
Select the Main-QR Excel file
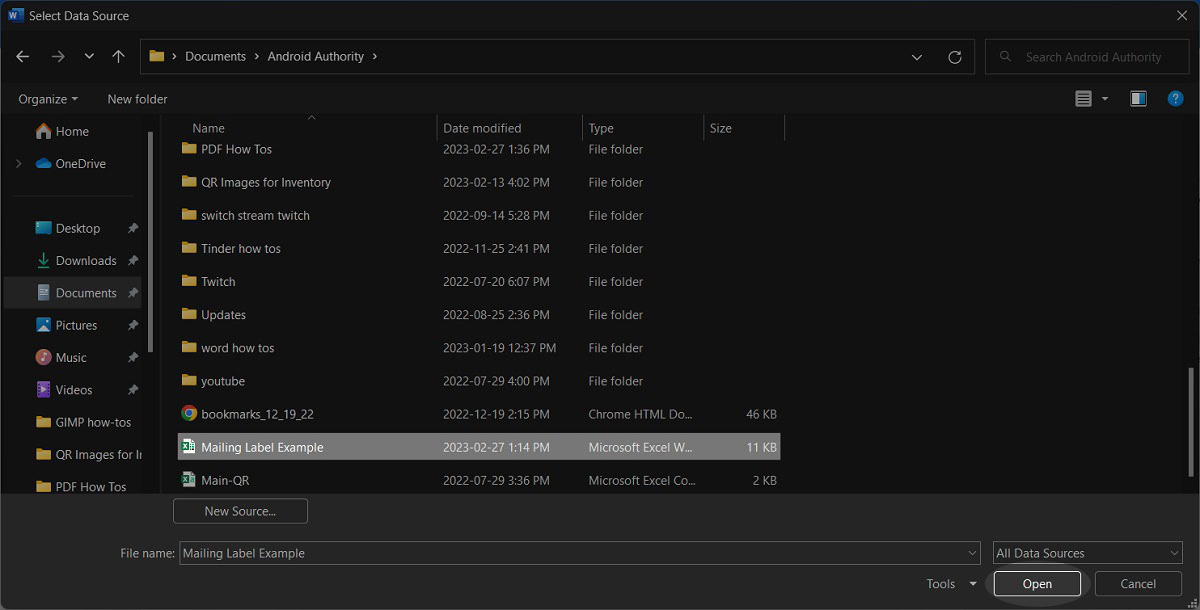[x=225, y=480]
